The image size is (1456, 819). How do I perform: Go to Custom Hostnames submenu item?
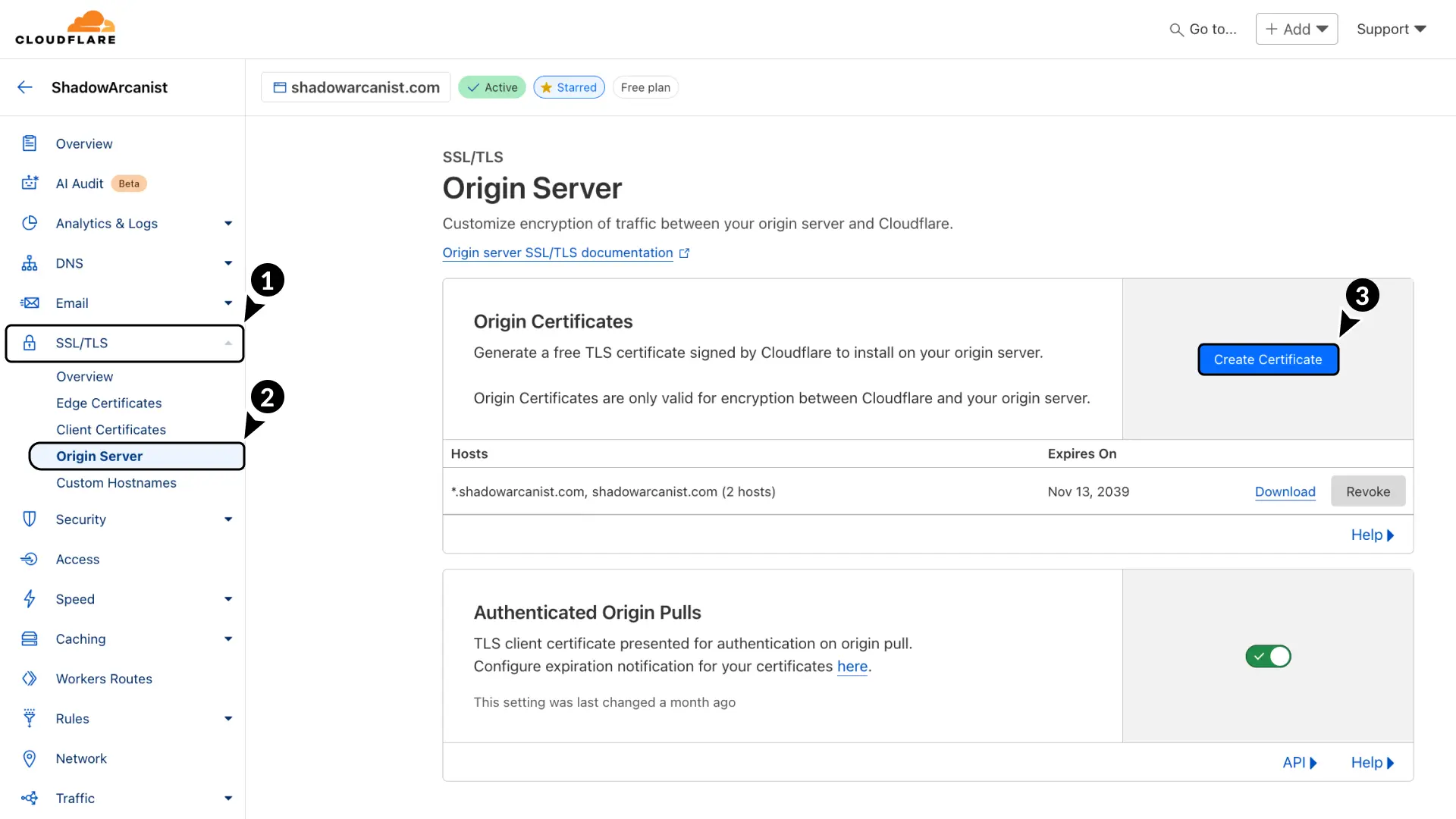coord(116,482)
